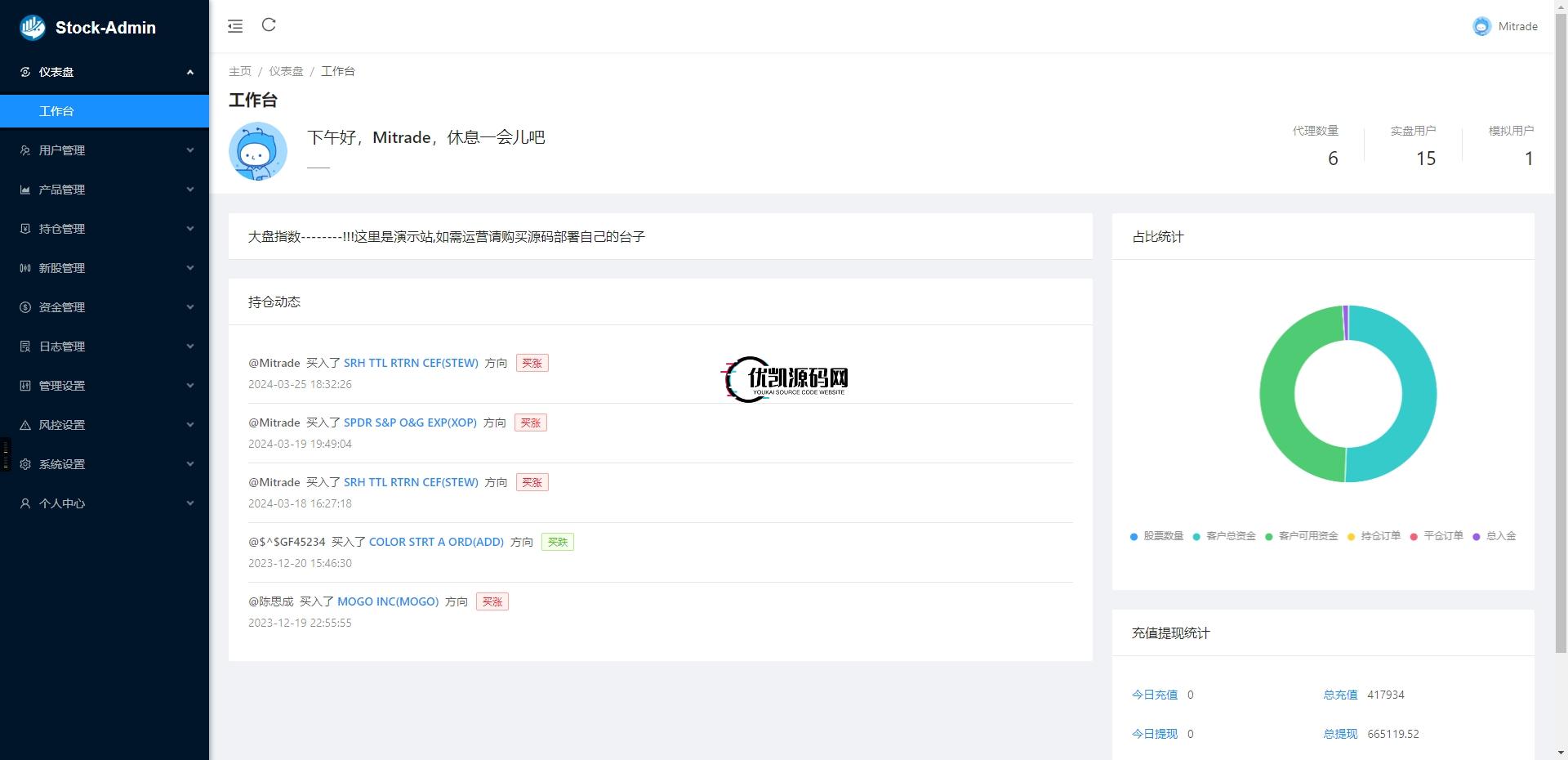Toggle the 平仓订单 legend item

[1439, 536]
